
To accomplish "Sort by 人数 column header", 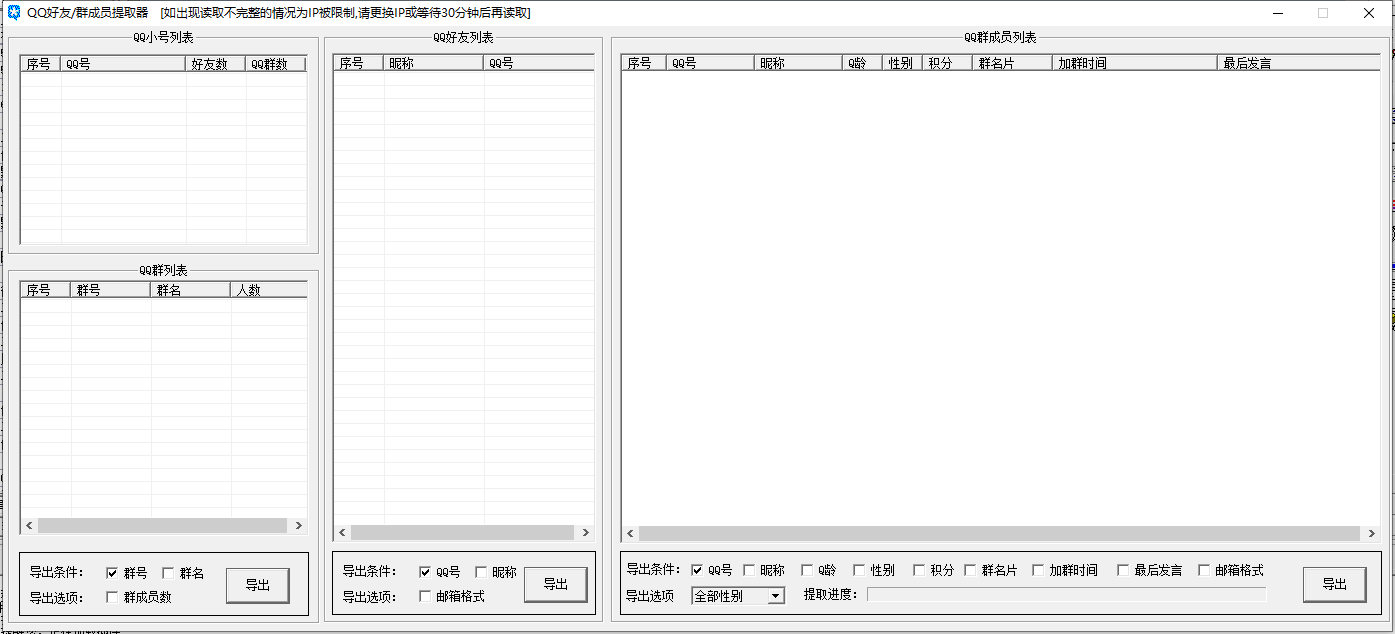I will [x=269, y=290].
